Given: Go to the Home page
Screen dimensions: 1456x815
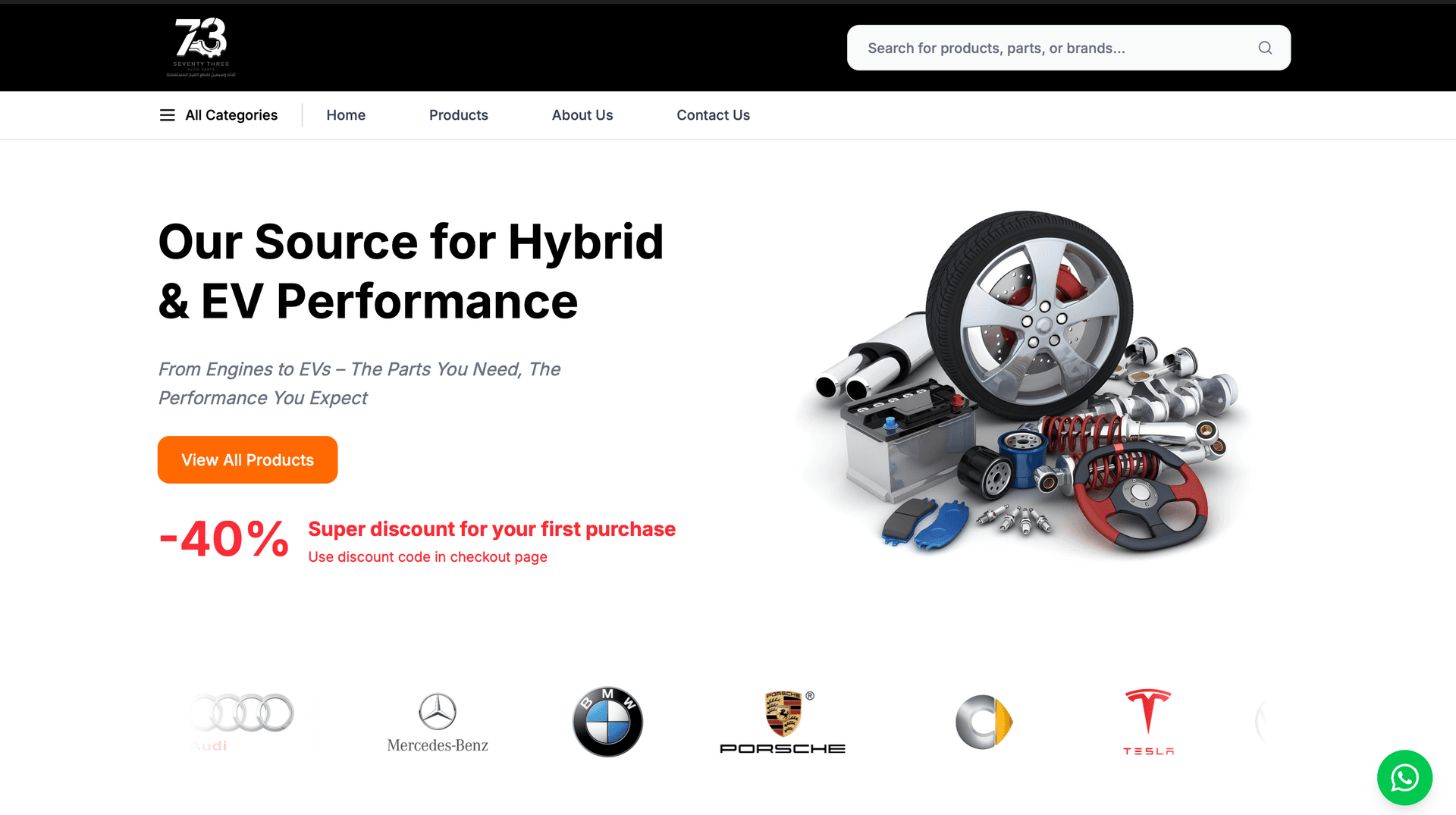Looking at the screenshot, I should pos(346,115).
